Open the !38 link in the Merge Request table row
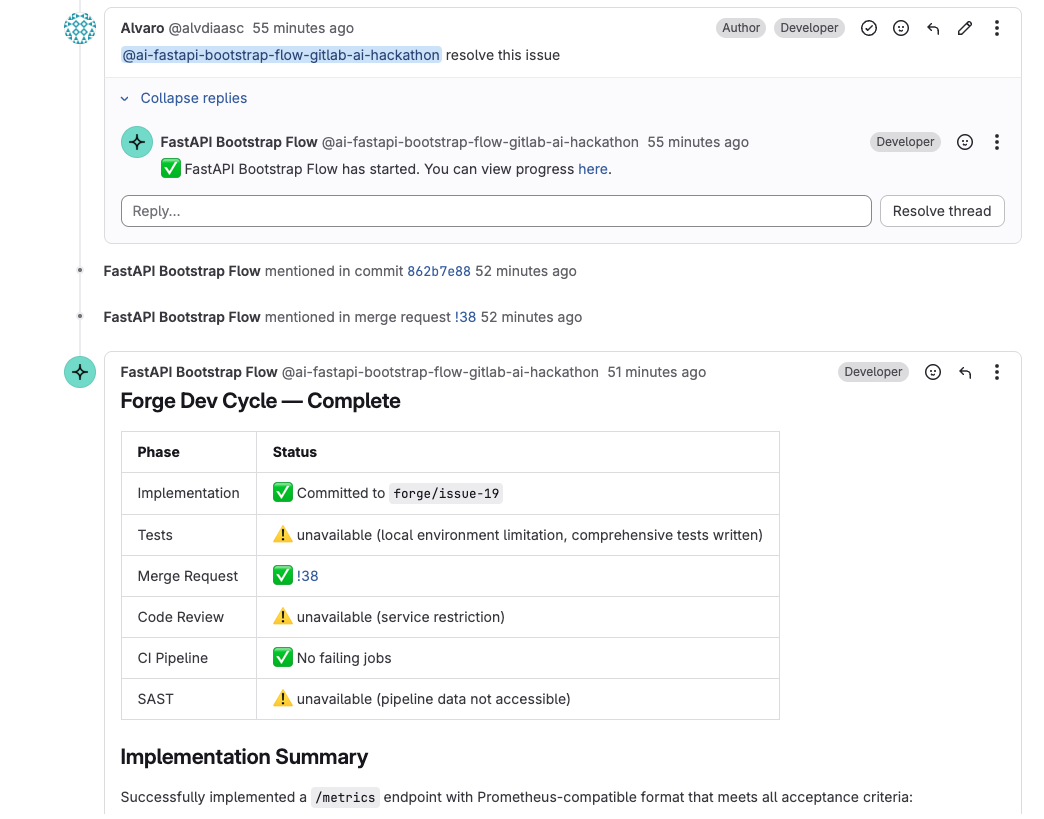This screenshot has height=819, width=1044. pyautogui.click(x=308, y=576)
